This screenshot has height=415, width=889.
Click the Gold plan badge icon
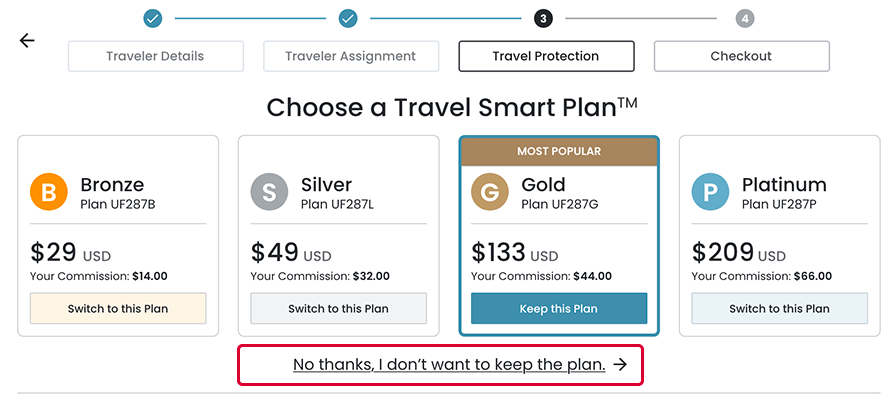point(490,192)
